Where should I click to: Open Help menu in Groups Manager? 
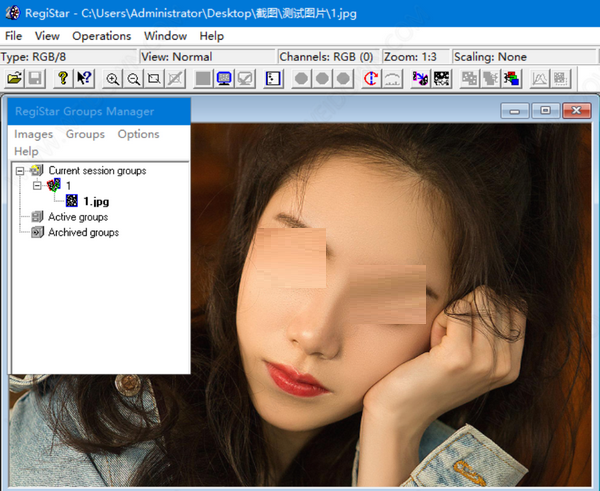[26, 151]
